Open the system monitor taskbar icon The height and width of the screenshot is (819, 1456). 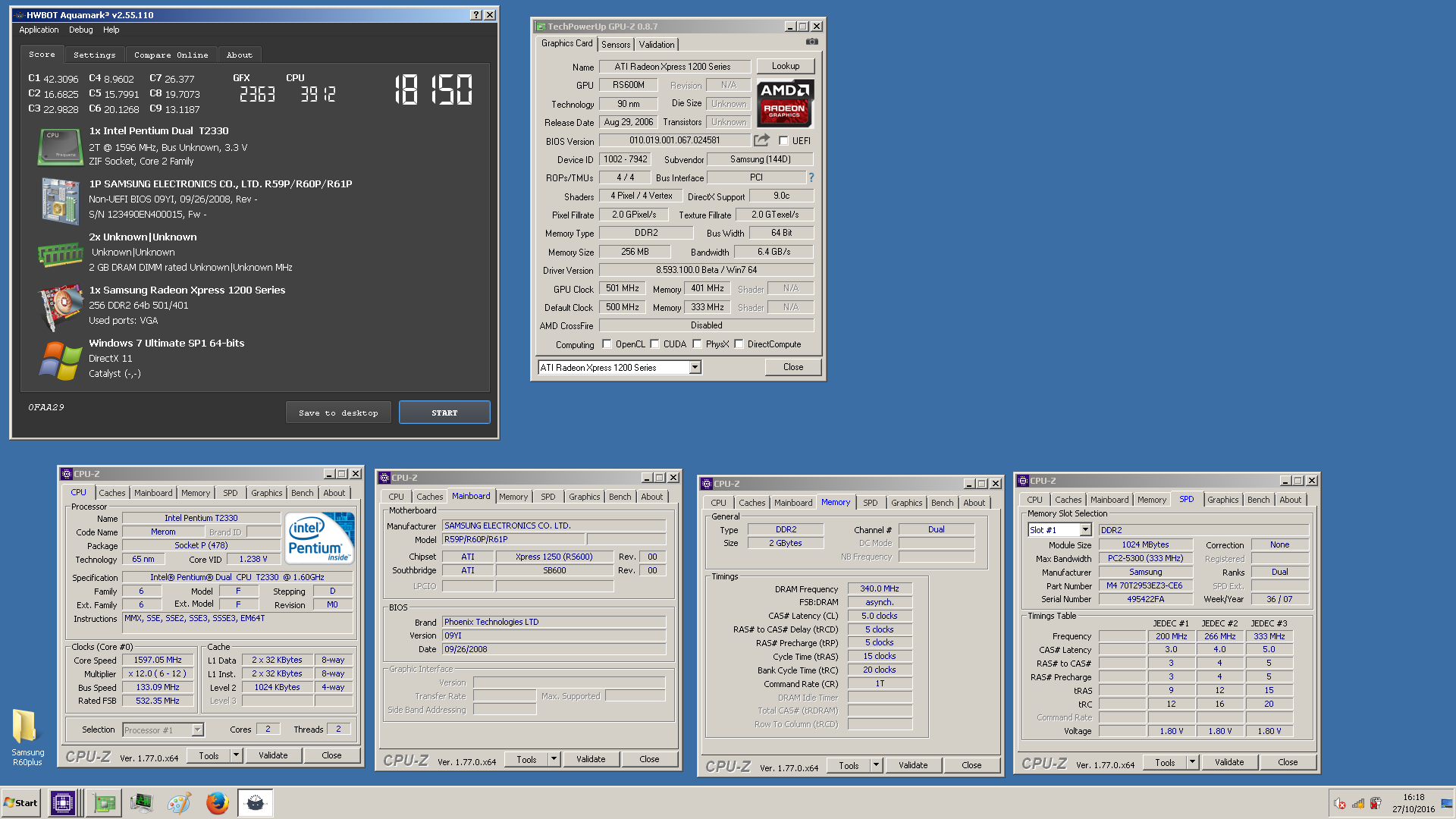141,802
